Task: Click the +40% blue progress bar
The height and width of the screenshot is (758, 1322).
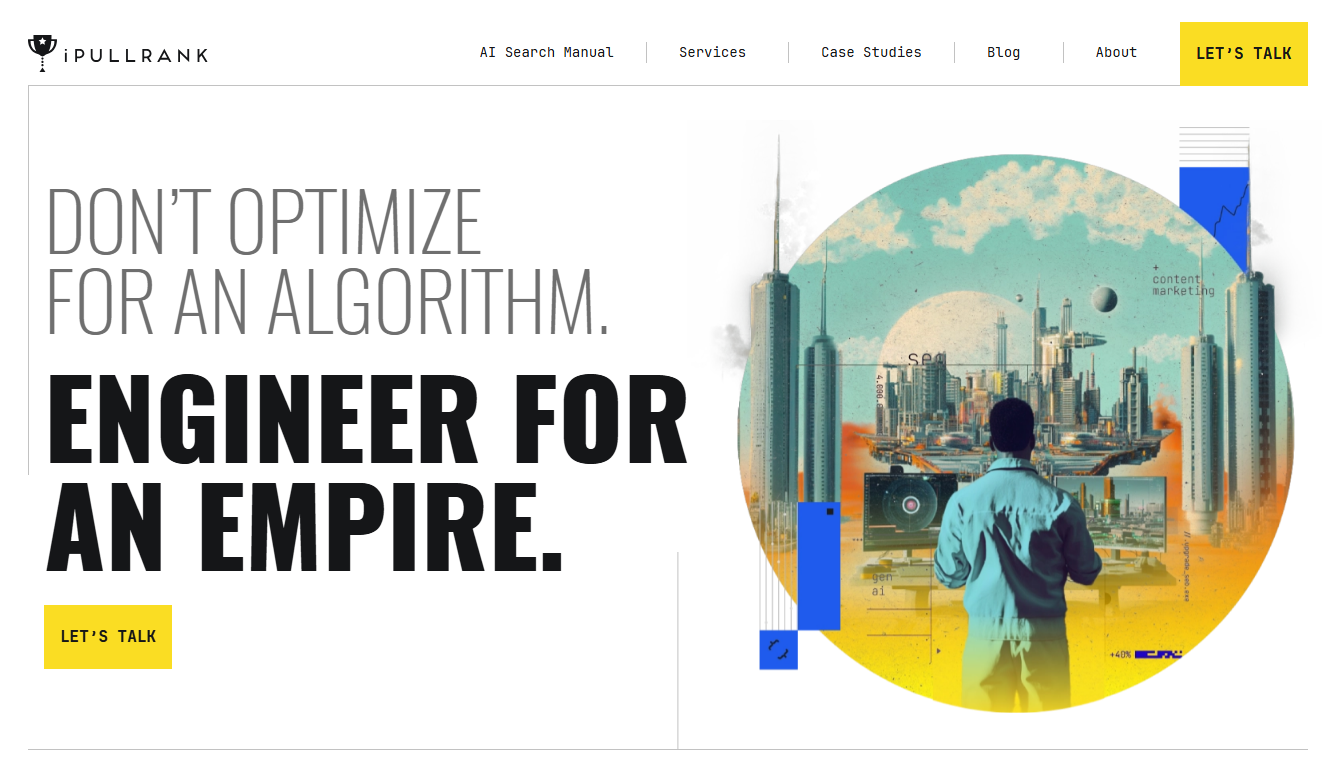Action: coord(1158,654)
